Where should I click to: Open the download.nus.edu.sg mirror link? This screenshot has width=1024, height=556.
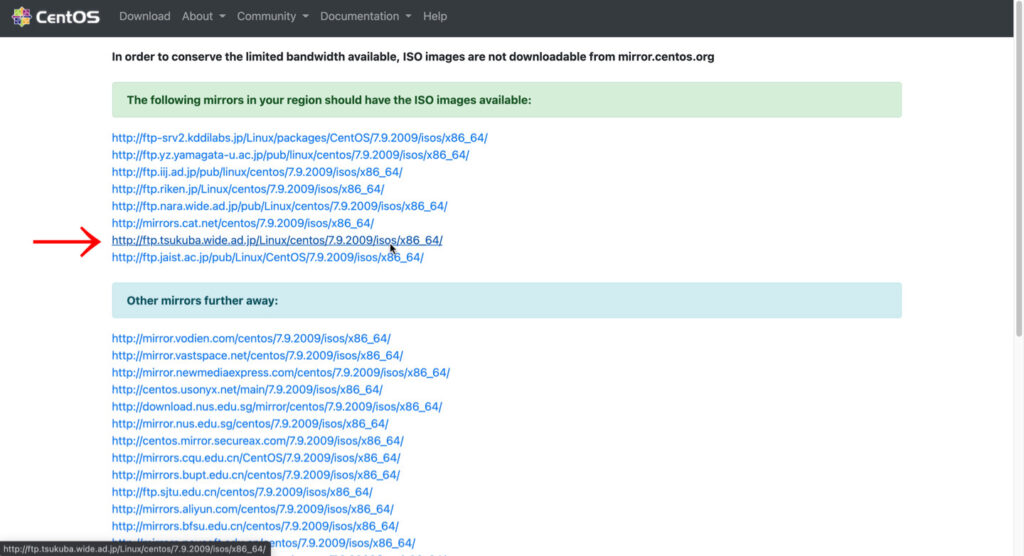pos(277,406)
